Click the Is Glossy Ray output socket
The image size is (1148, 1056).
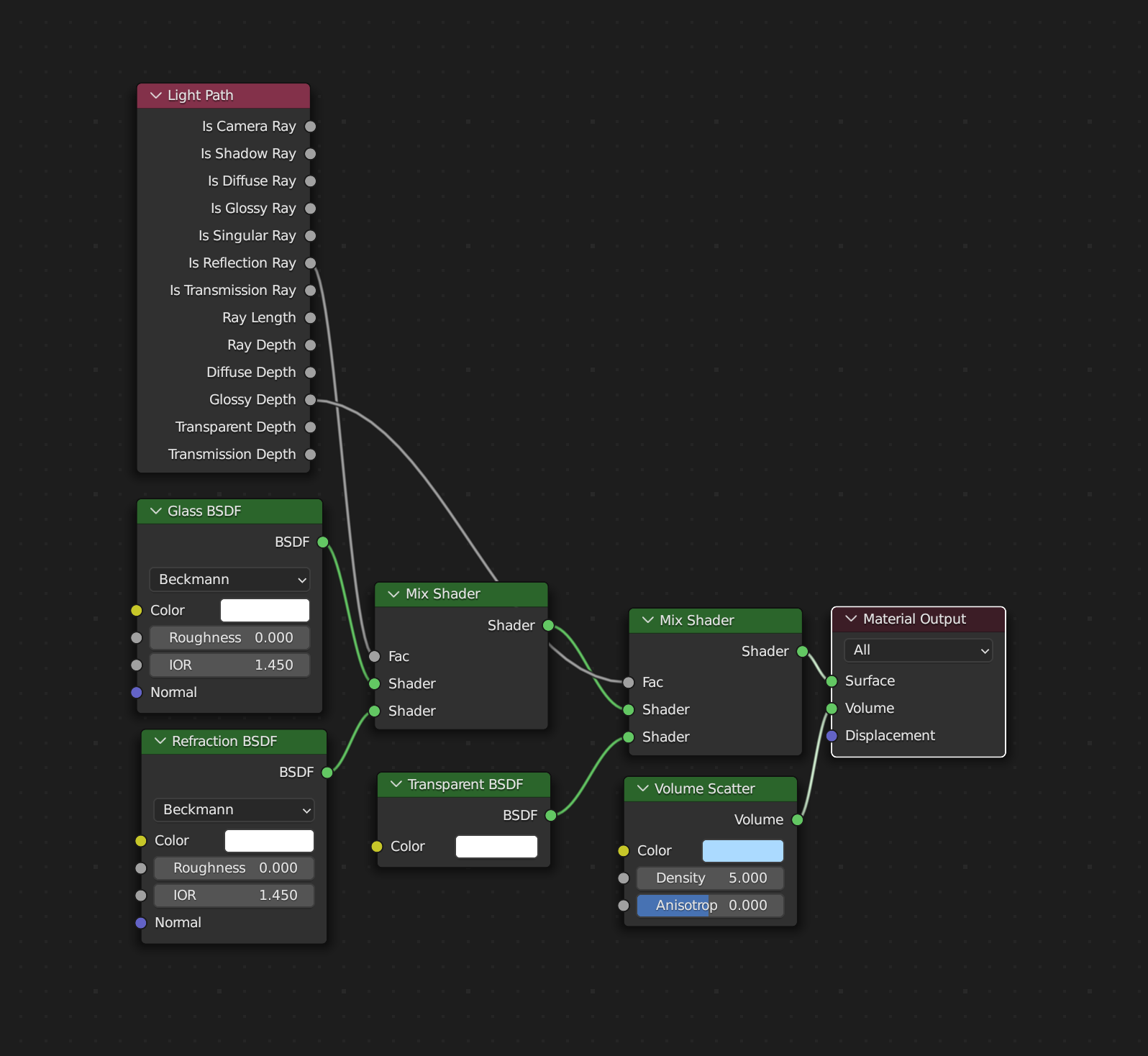311,209
